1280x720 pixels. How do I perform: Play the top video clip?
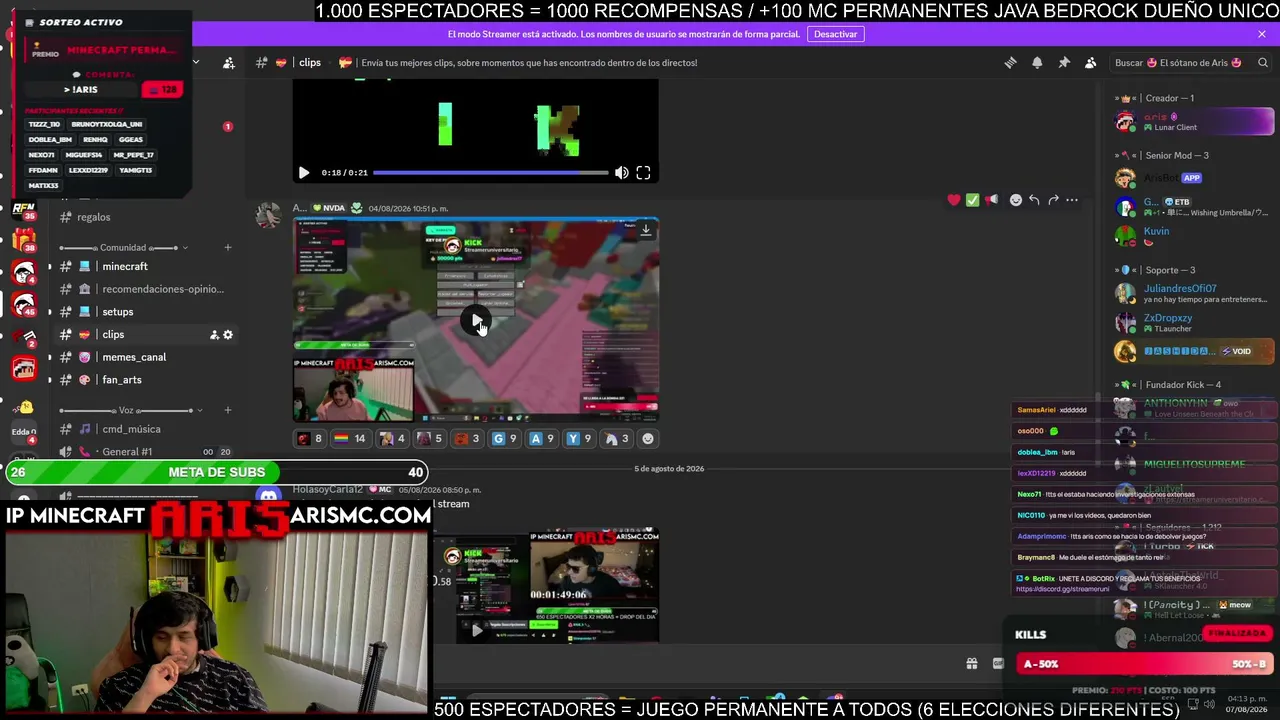coord(304,173)
